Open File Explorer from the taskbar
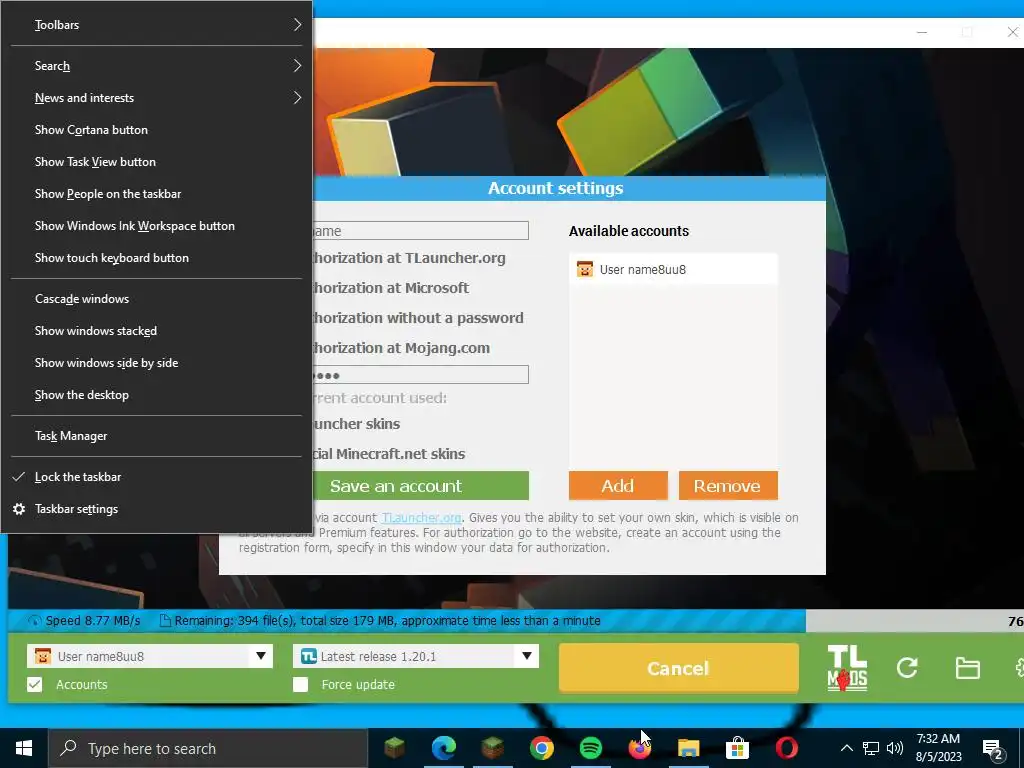 pyautogui.click(x=688, y=748)
